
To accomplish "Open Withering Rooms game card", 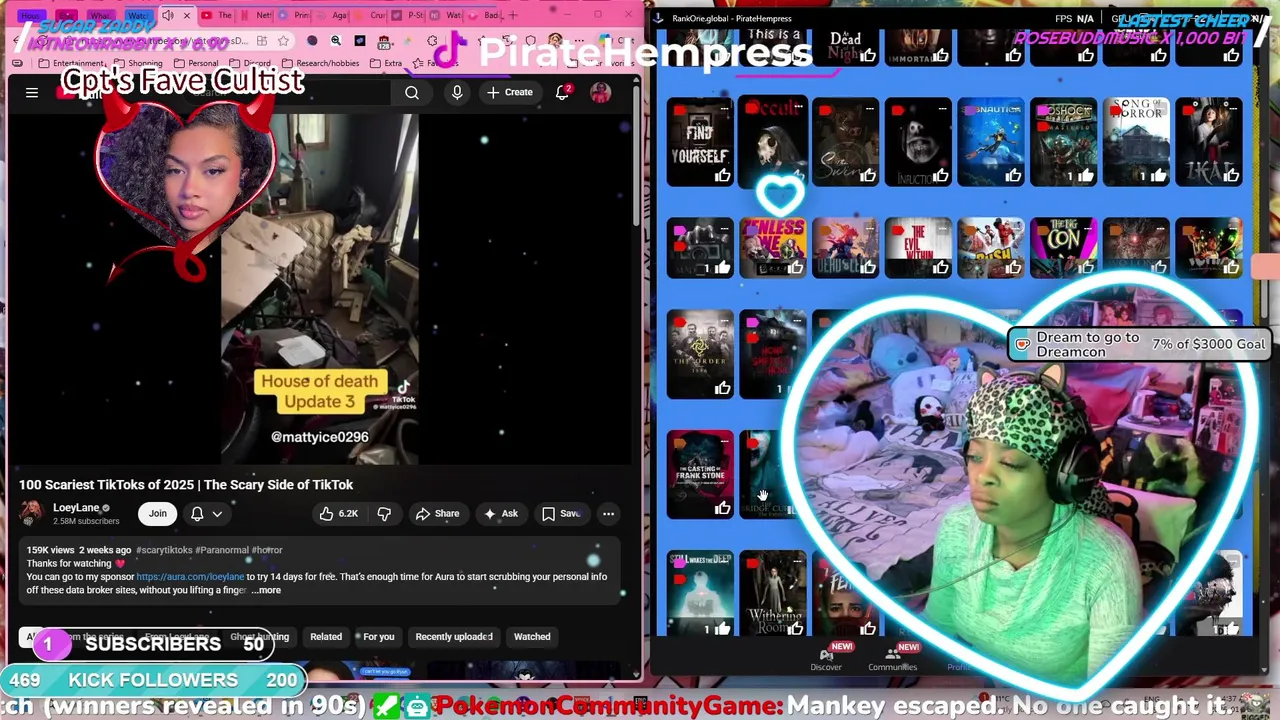I will [x=772, y=594].
